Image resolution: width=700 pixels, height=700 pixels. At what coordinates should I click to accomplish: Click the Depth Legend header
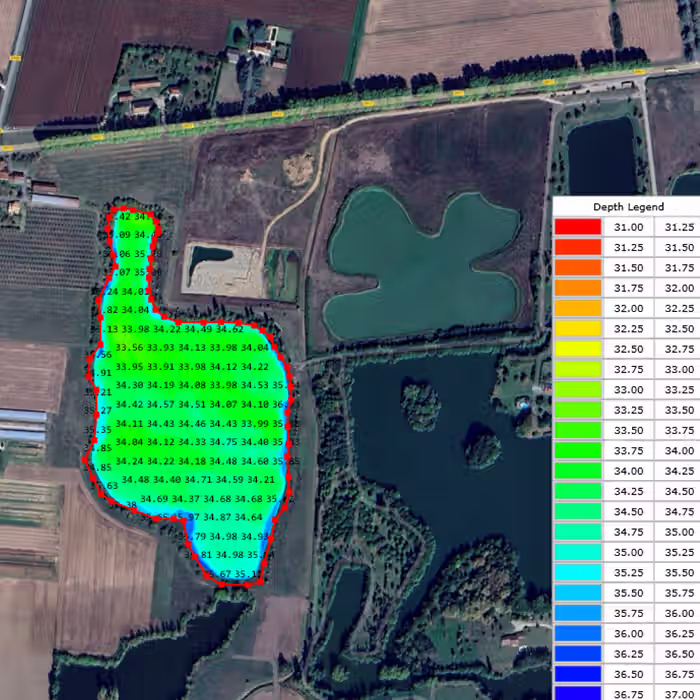[x=628, y=207]
